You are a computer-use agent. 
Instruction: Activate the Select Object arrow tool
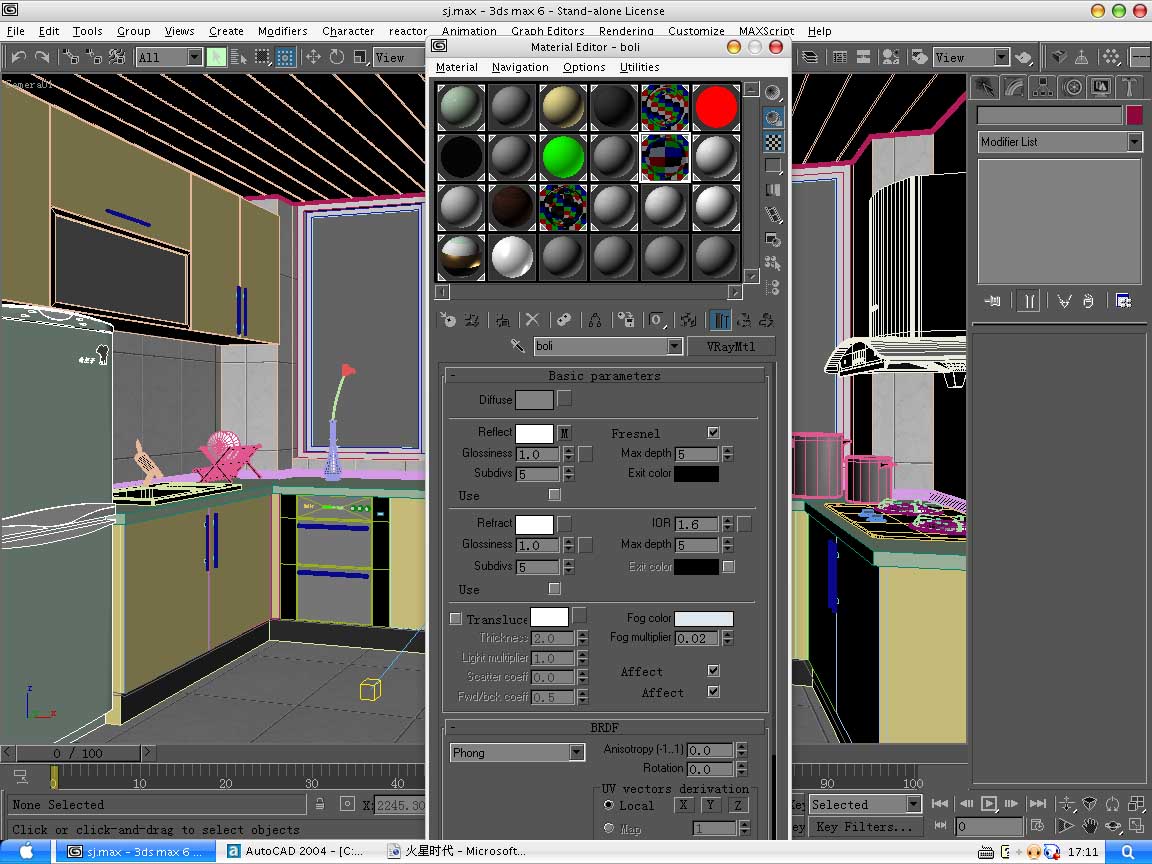point(216,57)
